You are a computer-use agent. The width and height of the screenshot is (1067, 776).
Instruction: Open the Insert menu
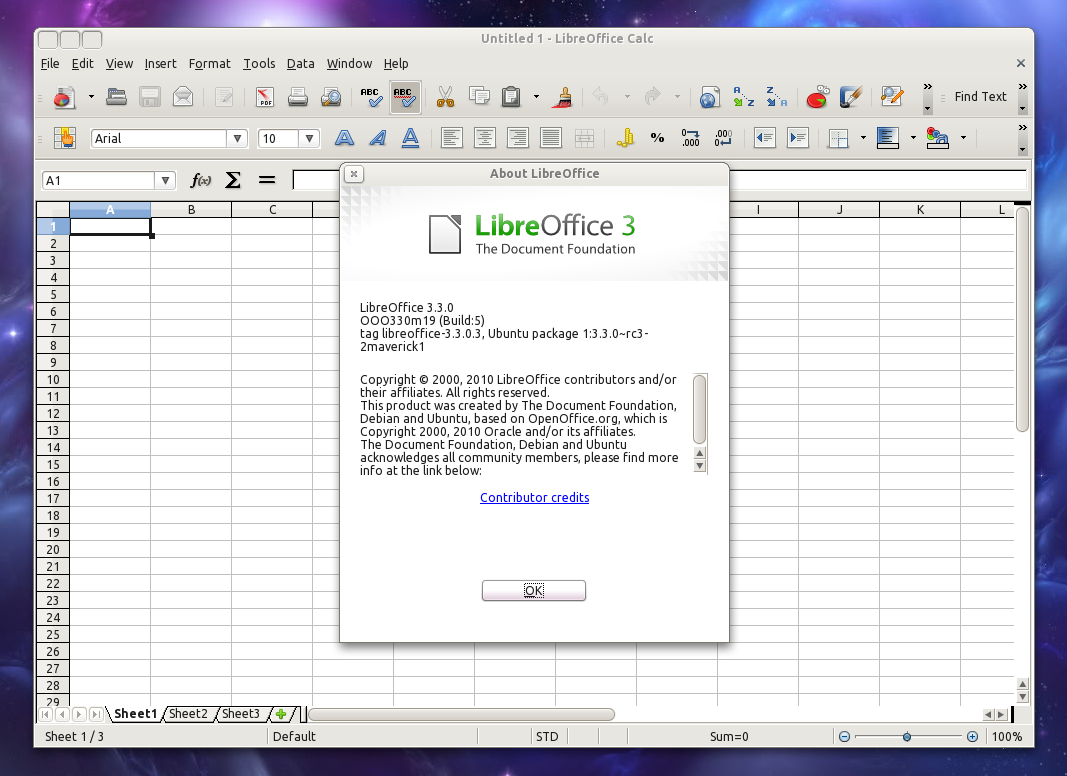(x=160, y=63)
